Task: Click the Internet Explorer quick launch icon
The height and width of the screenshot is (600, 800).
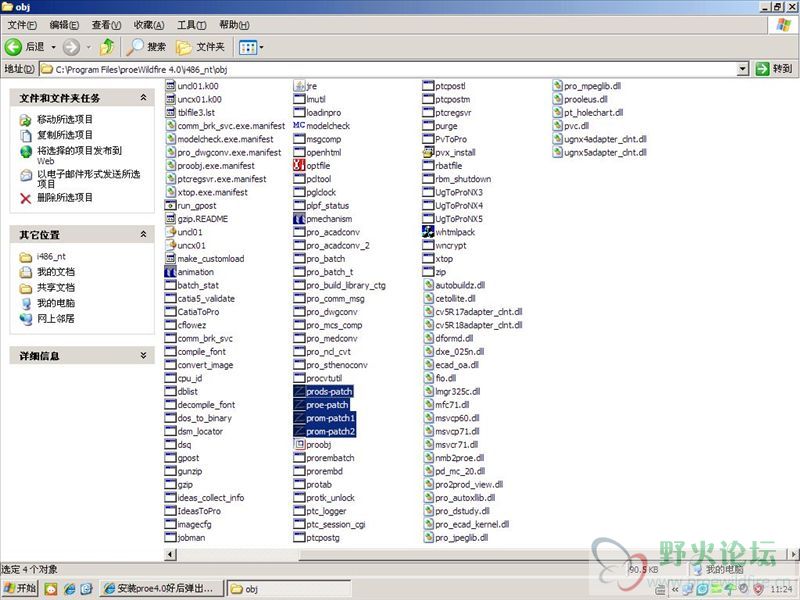Action: point(69,589)
